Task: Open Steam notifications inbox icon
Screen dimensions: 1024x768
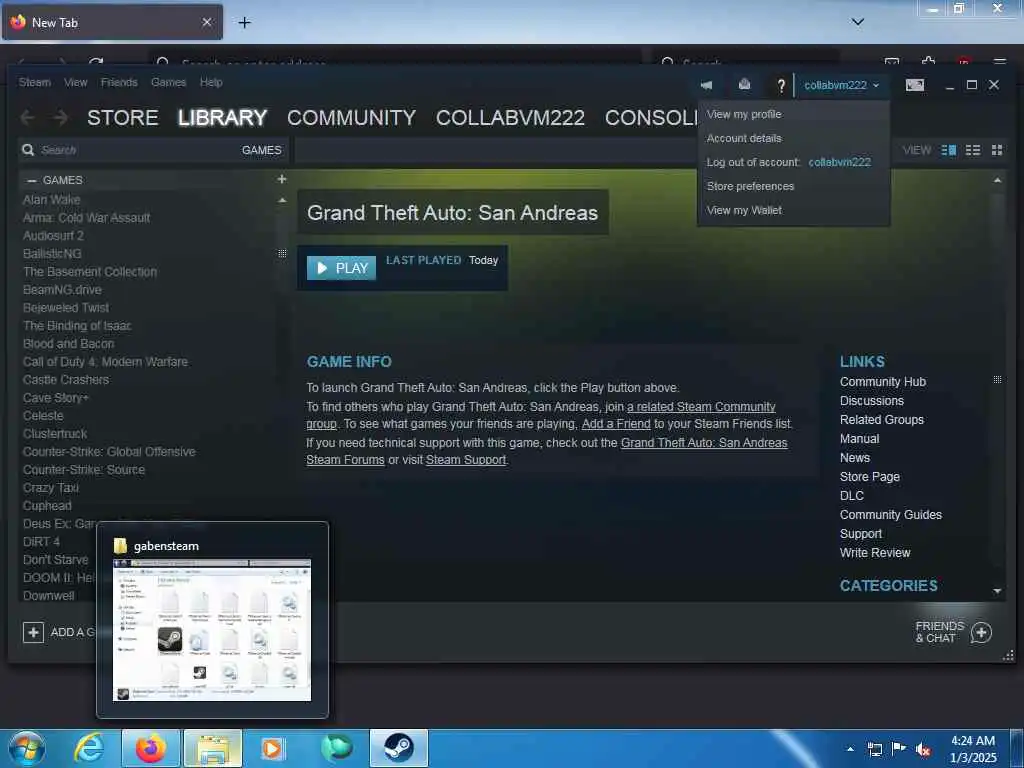Action: click(744, 84)
